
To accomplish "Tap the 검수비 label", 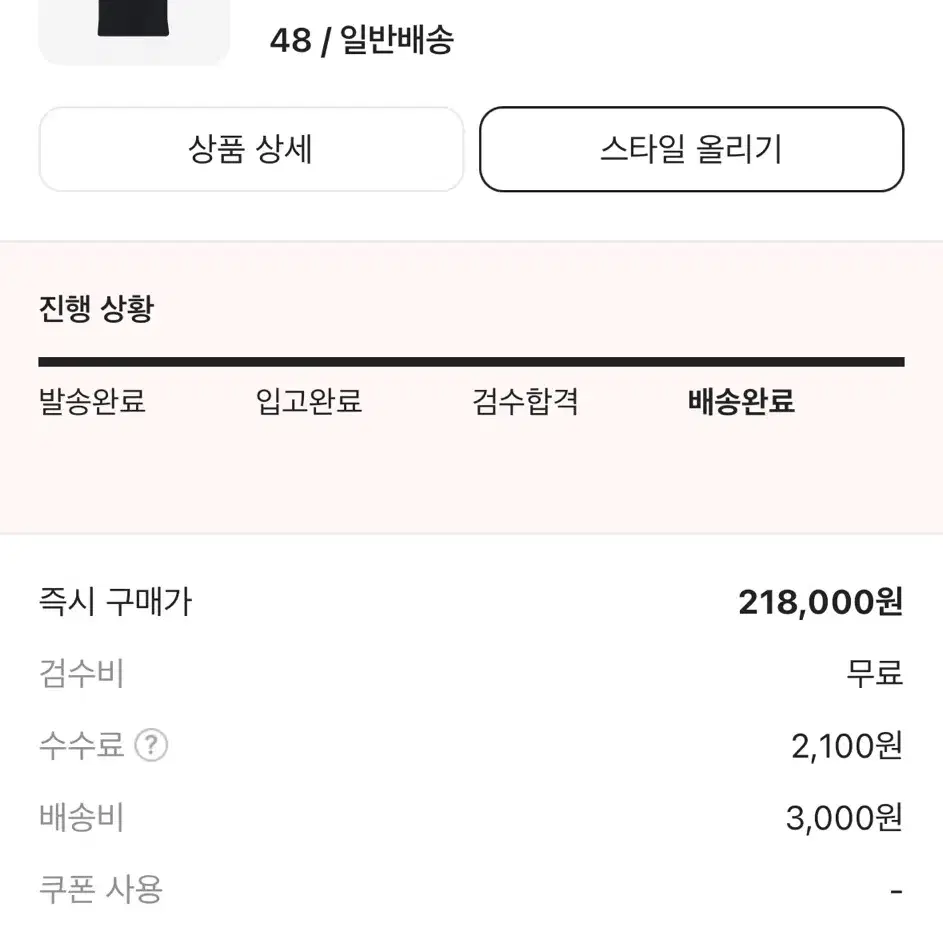I will (81, 673).
